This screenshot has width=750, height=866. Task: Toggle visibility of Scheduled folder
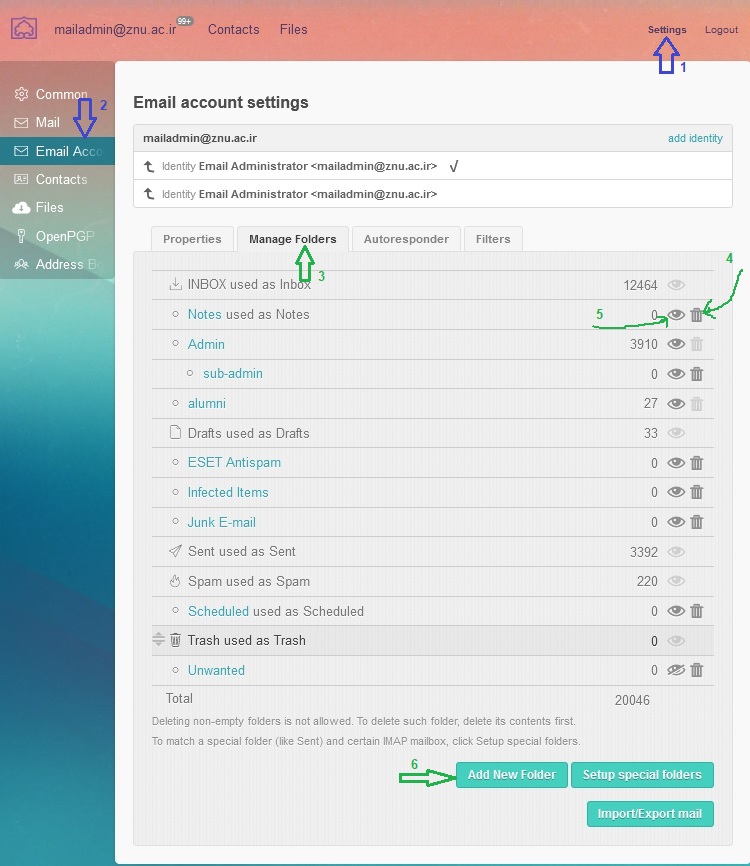[x=676, y=611]
